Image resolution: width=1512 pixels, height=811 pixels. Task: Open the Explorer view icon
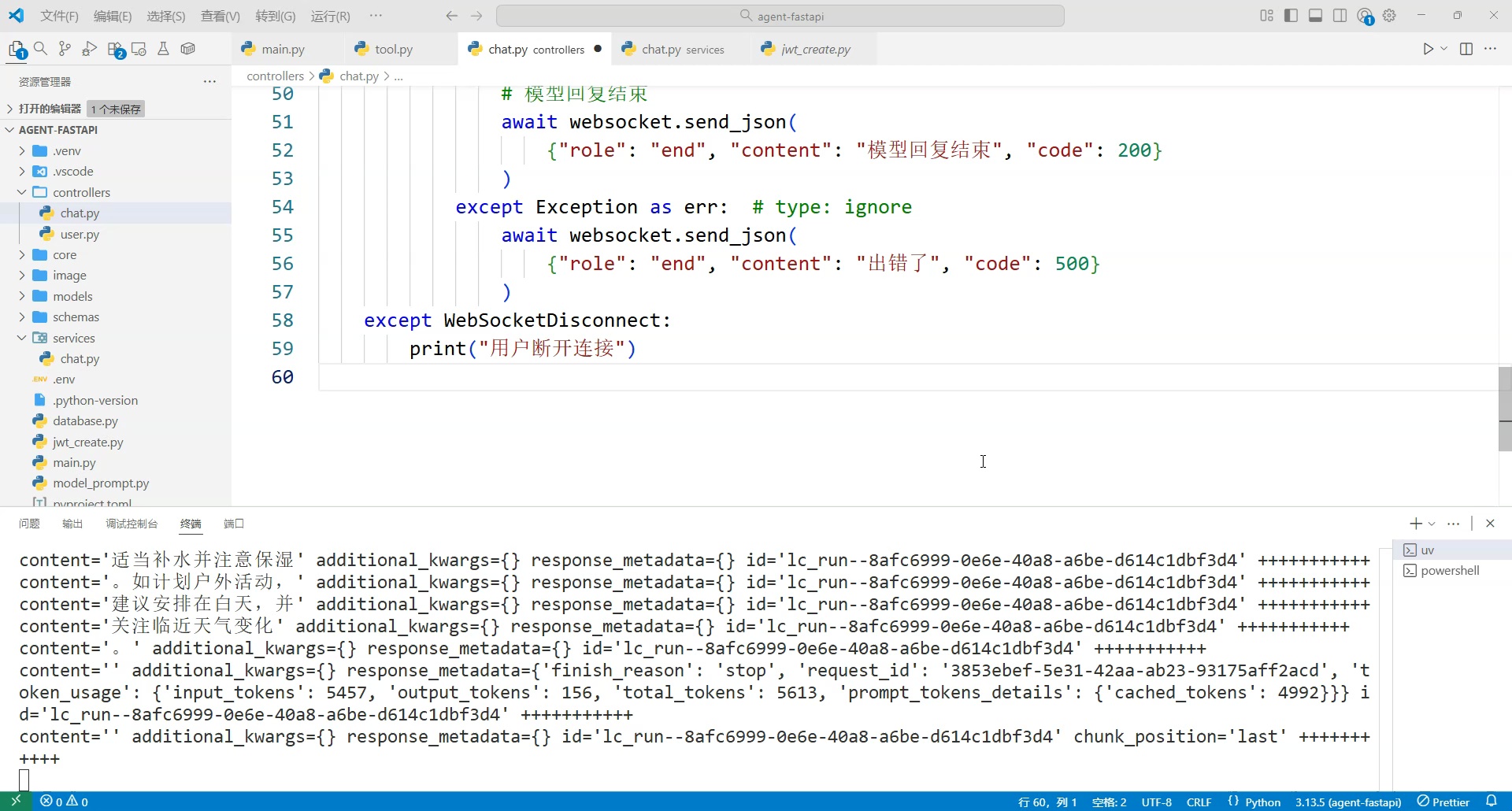[17, 49]
